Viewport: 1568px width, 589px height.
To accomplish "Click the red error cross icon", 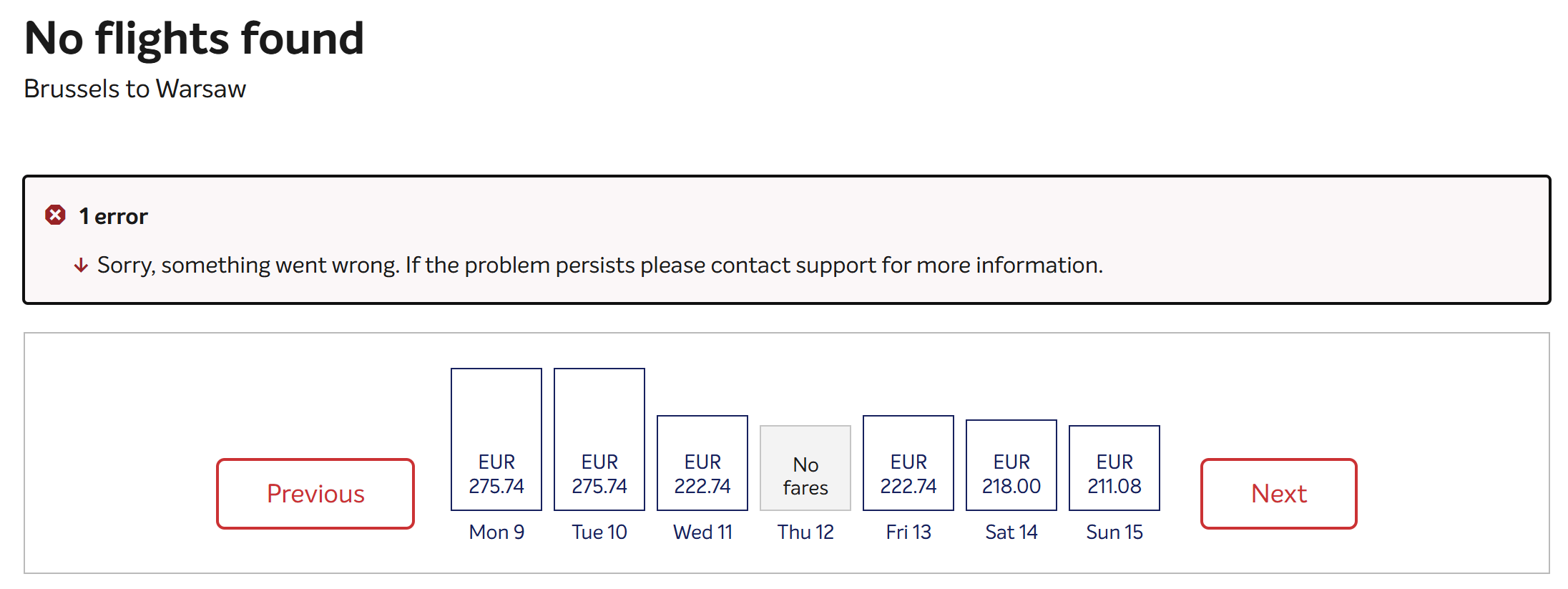I will (x=55, y=215).
